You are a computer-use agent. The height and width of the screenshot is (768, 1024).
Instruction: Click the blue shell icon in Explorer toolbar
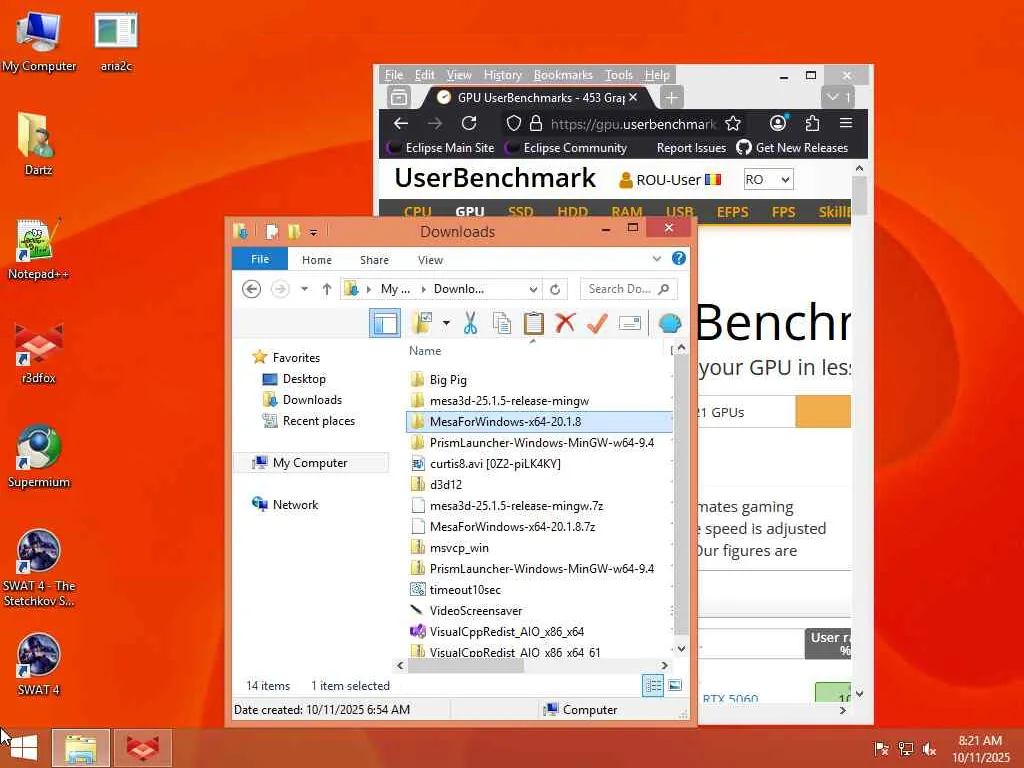[x=670, y=323]
